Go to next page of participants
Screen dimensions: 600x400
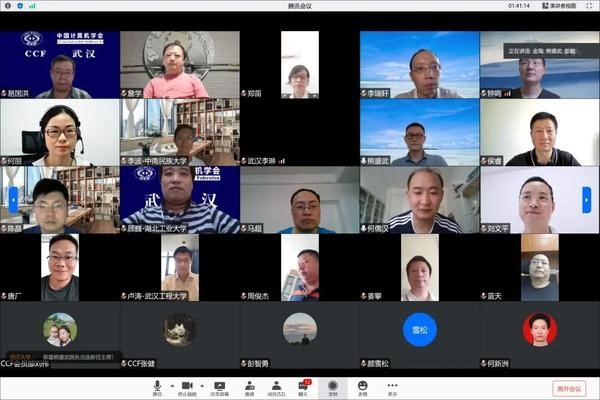[x=586, y=199]
